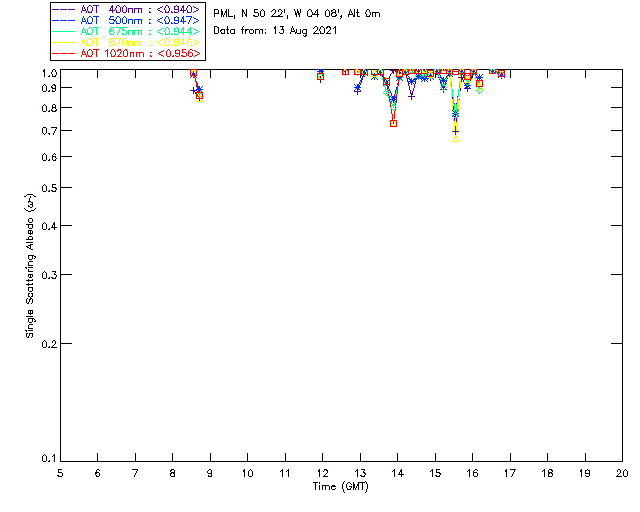Viewport: 640px width, 512px height.
Task: Click the x-axis tick label '10'
Action: click(x=247, y=473)
